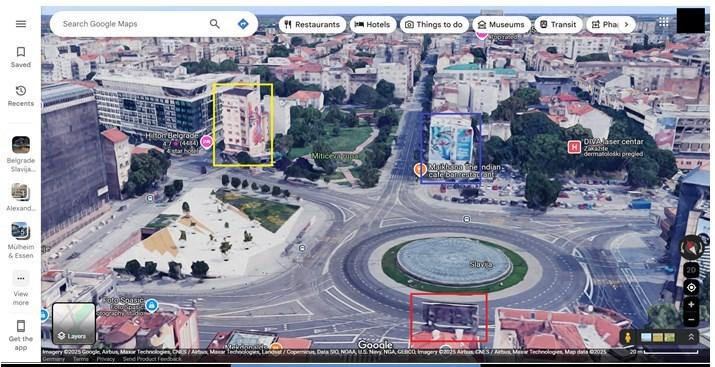
Task: Open directions via blue arrow icon
Action: (243, 24)
